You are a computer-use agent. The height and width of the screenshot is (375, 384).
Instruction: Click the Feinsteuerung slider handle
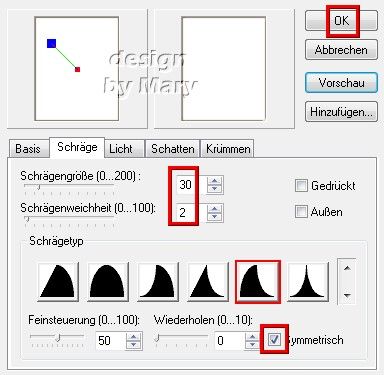click(x=58, y=338)
